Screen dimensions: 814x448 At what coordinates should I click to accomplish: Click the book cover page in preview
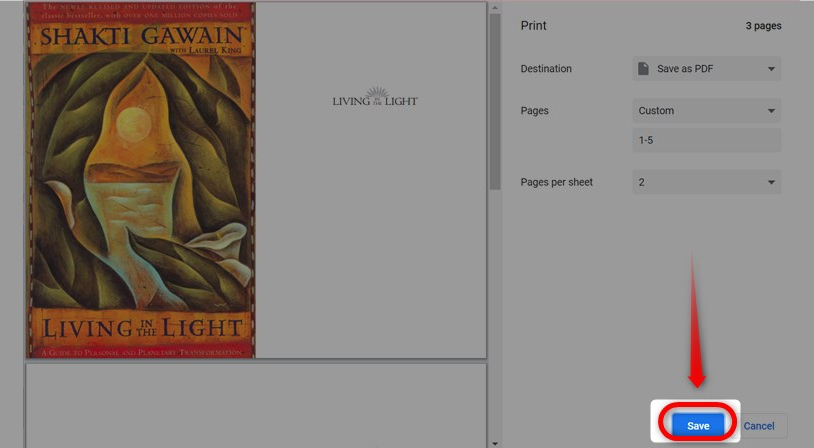click(x=141, y=180)
